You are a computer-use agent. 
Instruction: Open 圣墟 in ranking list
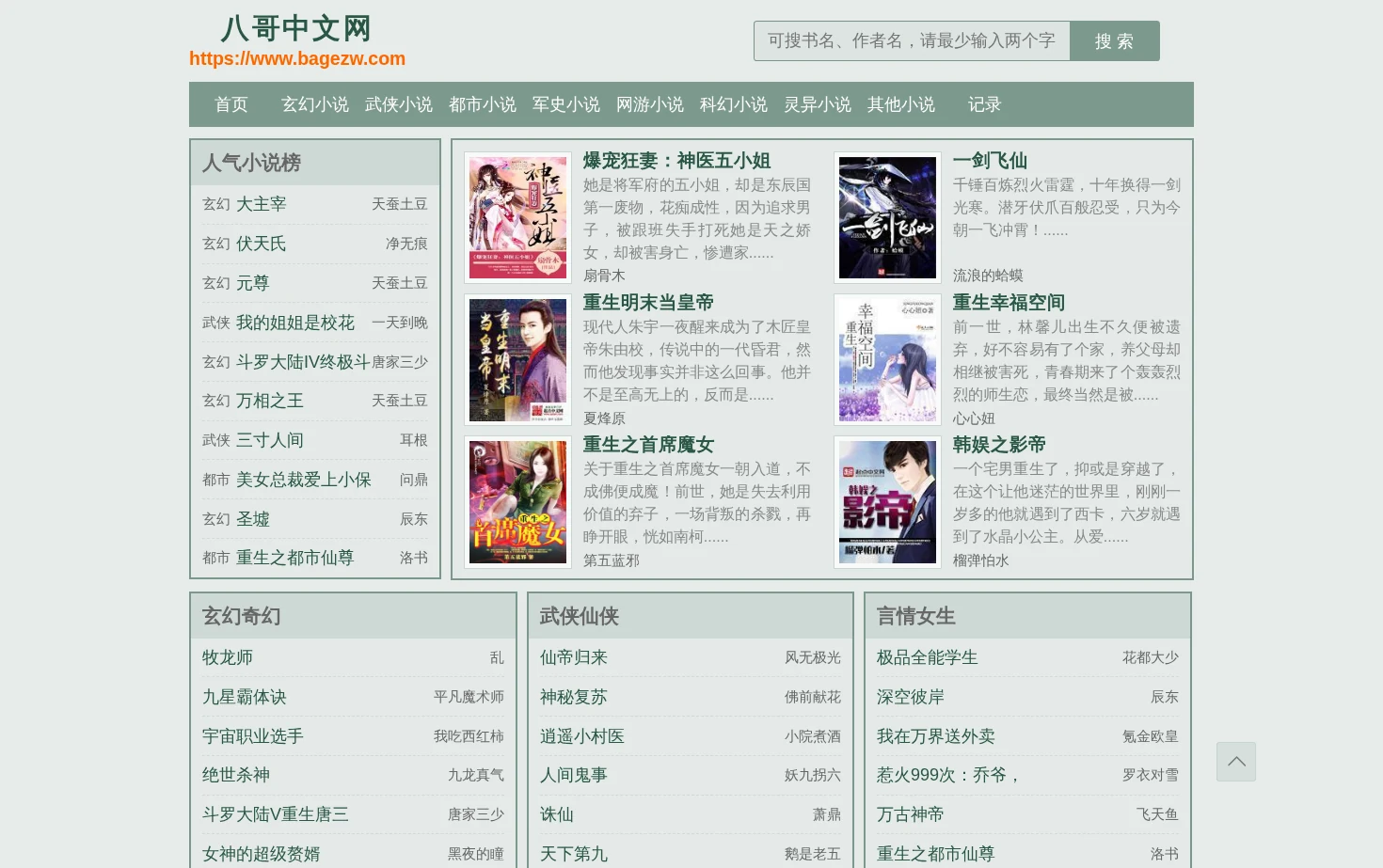pyautogui.click(x=253, y=519)
